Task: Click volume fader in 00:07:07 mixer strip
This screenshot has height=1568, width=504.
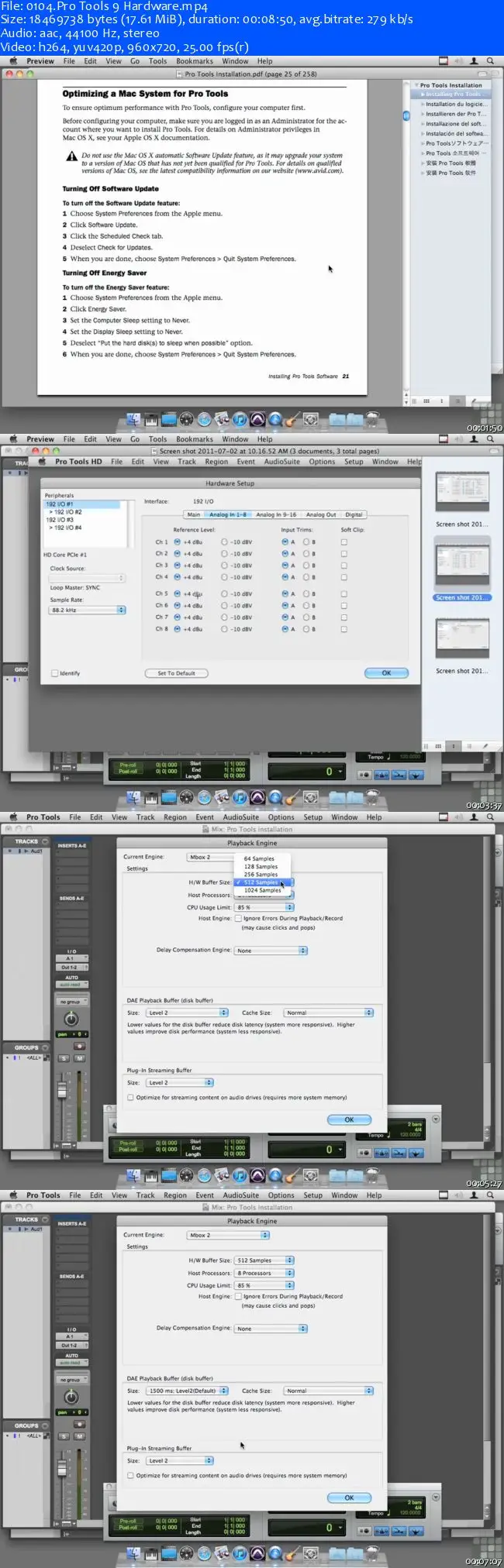Action: coord(62,1468)
